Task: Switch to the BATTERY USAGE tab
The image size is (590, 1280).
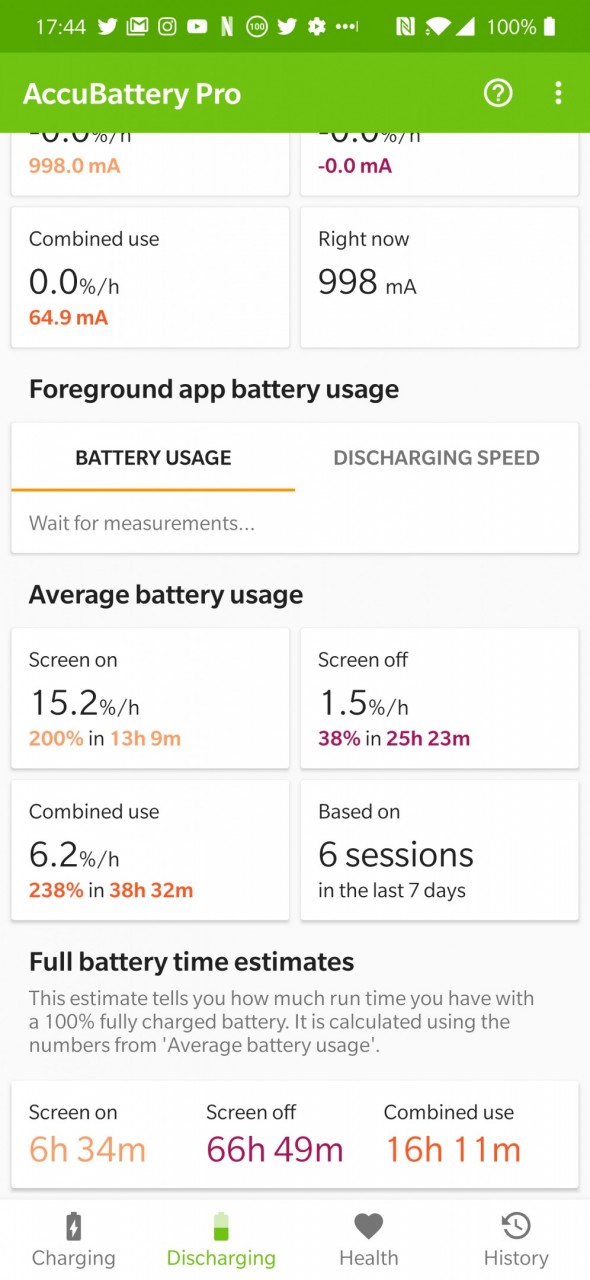Action: [x=153, y=458]
